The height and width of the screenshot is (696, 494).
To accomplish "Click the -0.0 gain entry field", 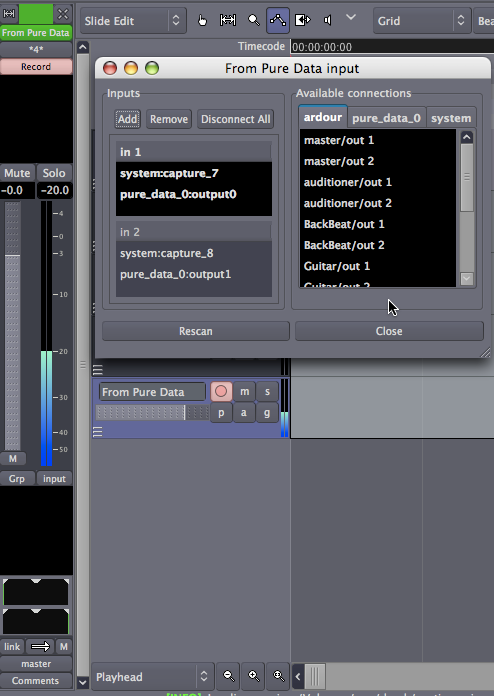I will coord(17,190).
